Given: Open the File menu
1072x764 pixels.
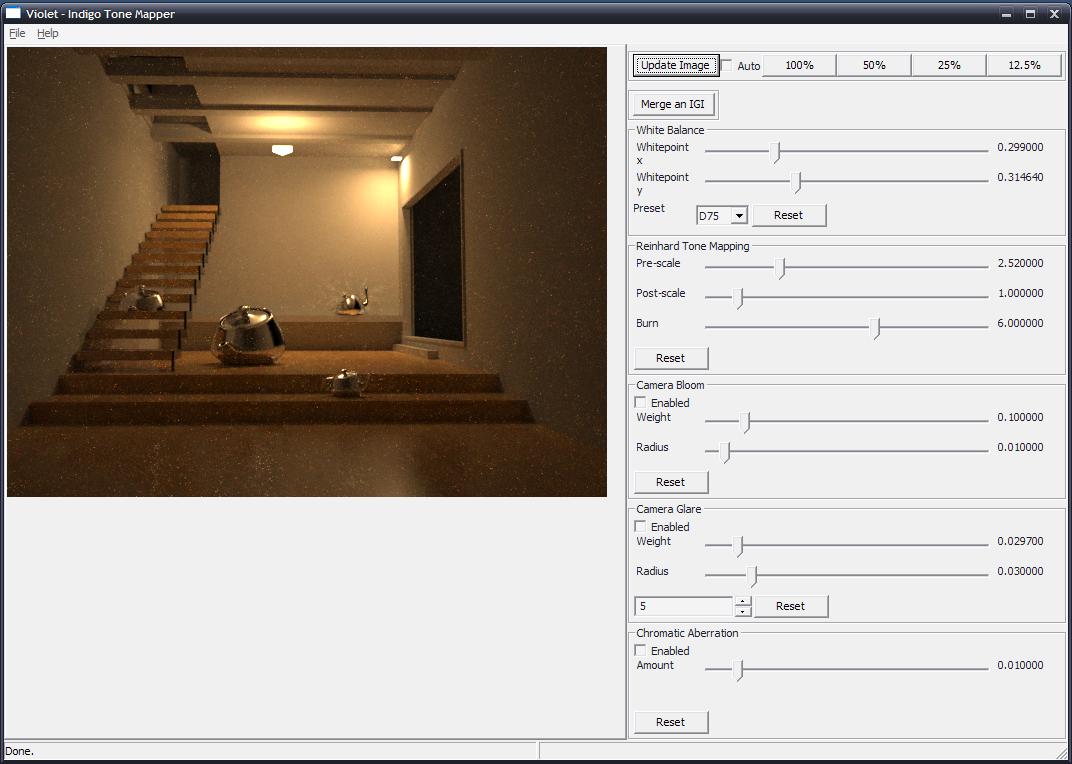Looking at the screenshot, I should [x=17, y=33].
